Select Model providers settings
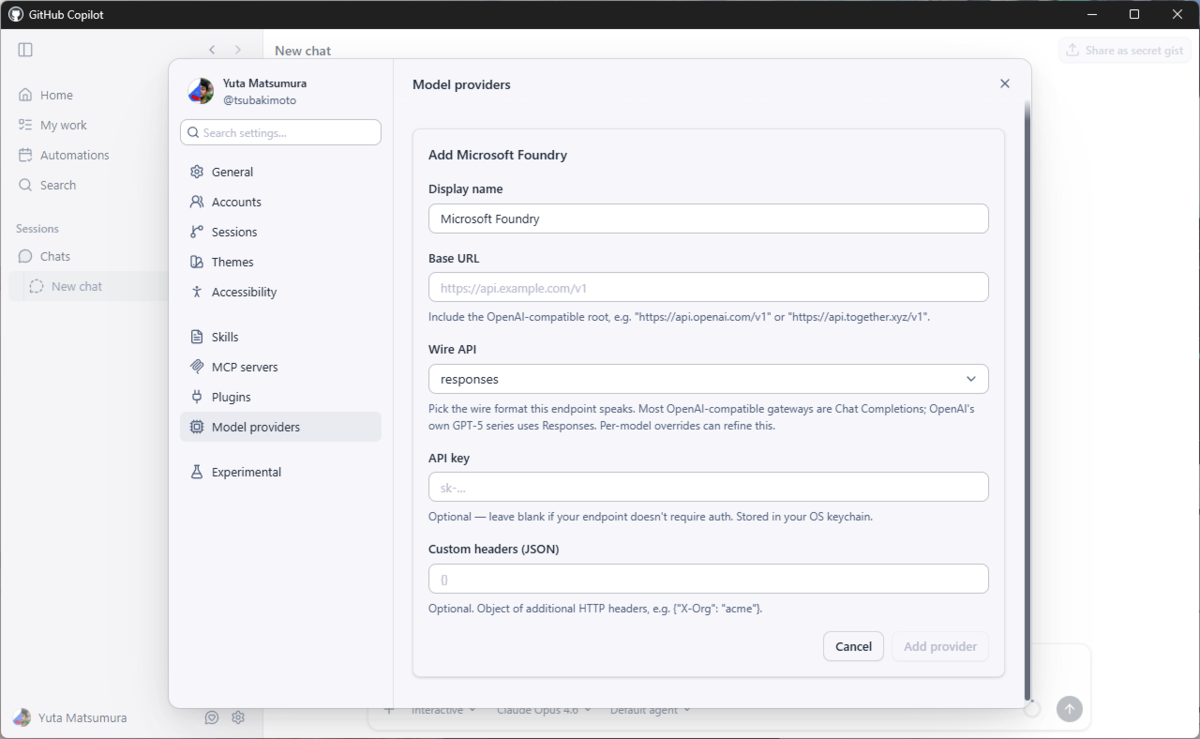This screenshot has width=1200, height=739. pyautogui.click(x=281, y=427)
